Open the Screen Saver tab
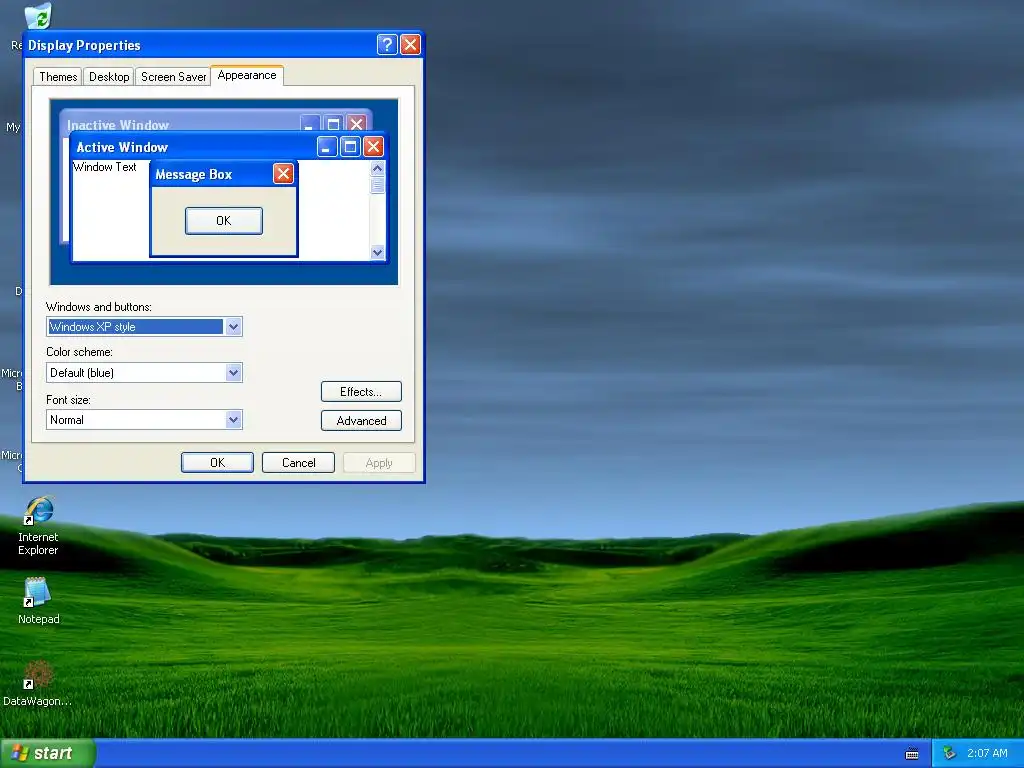The image size is (1024, 768). (x=173, y=77)
